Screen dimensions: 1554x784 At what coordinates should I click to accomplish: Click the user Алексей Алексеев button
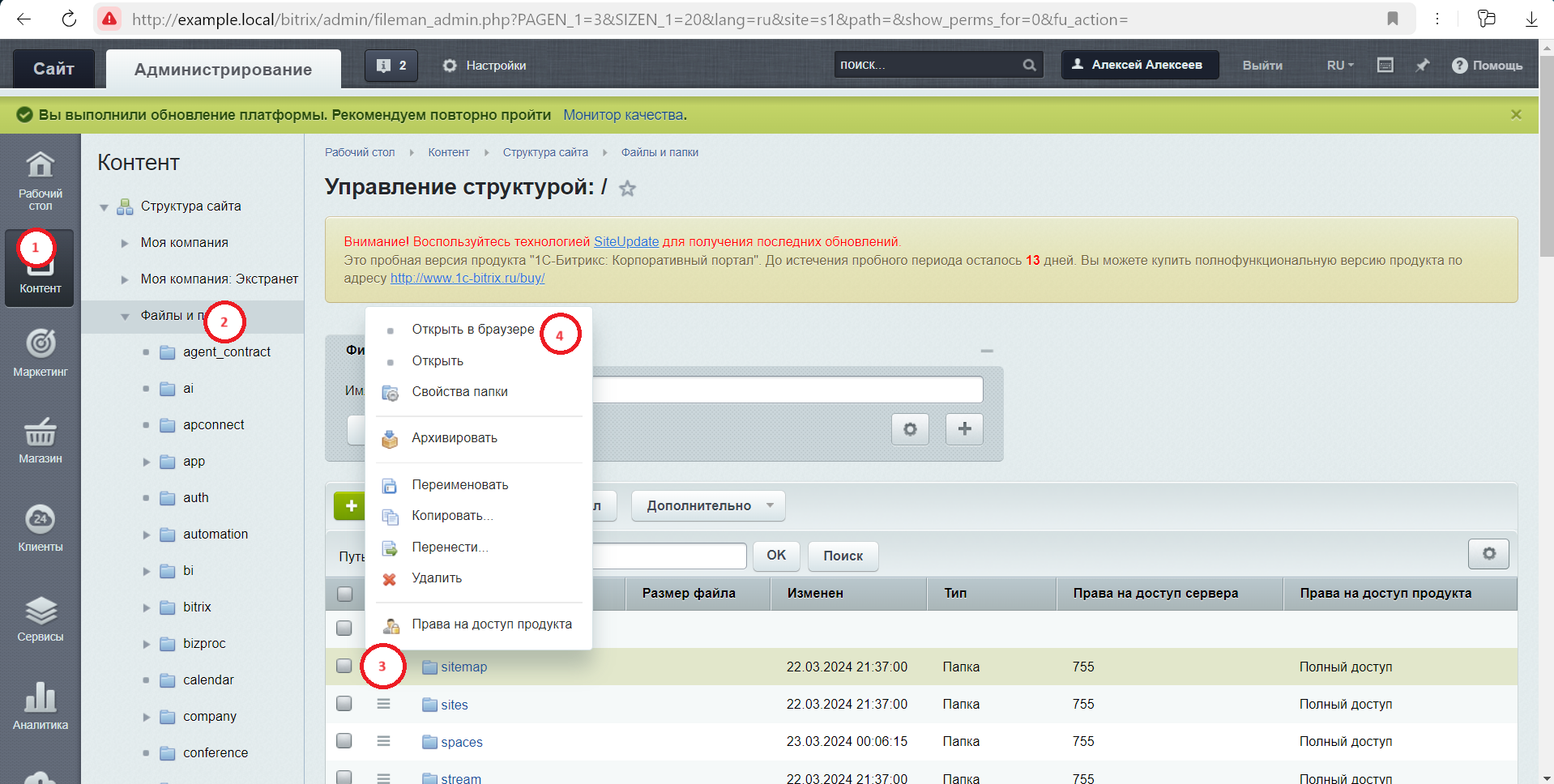pos(1140,65)
